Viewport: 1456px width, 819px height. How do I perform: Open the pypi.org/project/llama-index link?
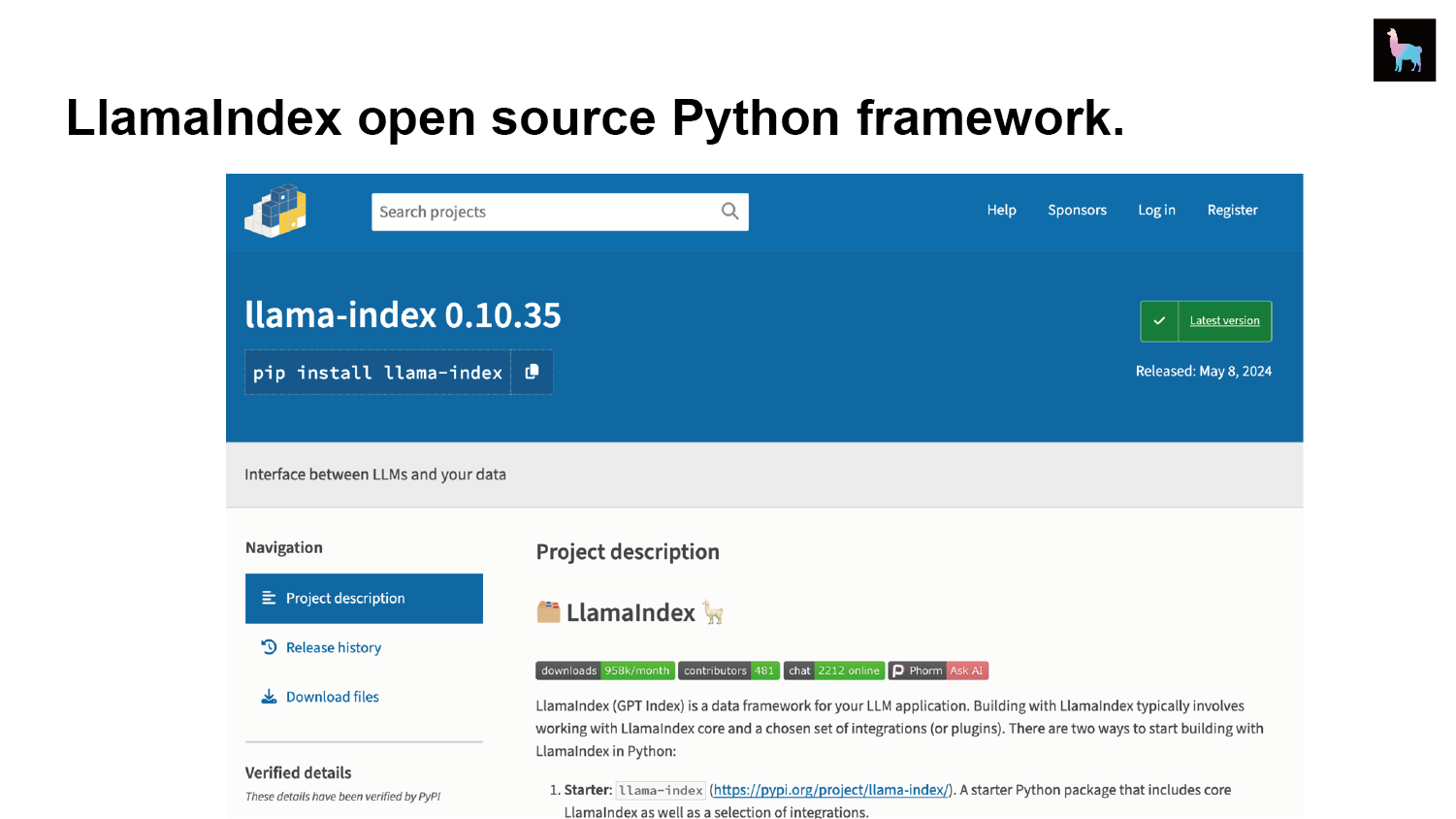click(830, 790)
